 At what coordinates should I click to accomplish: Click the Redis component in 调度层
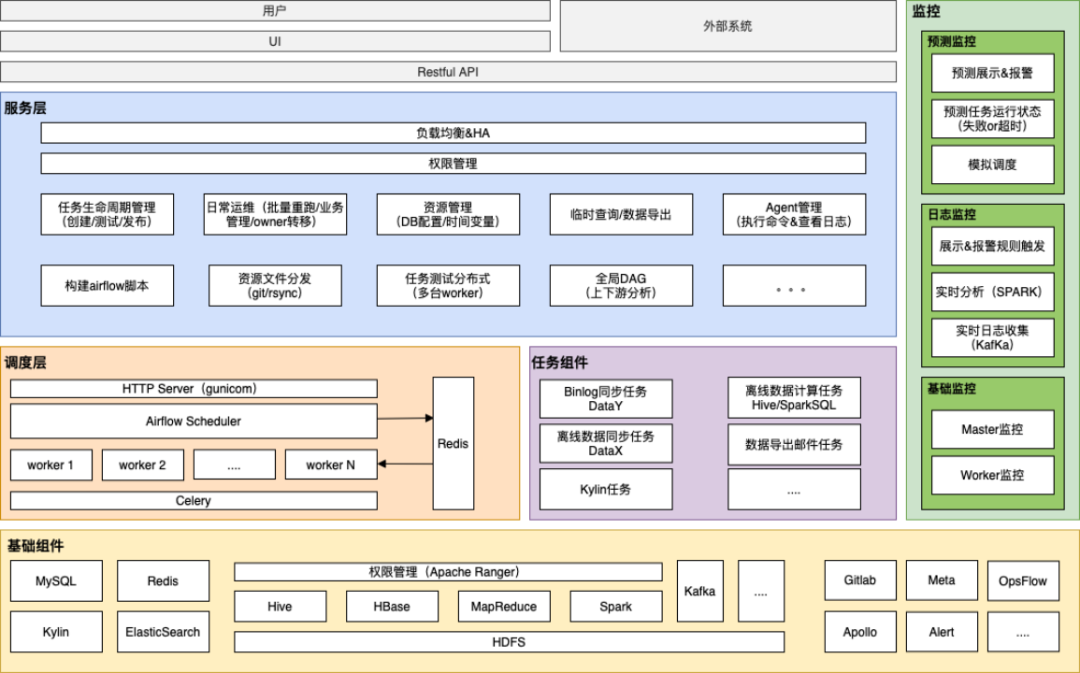(453, 443)
